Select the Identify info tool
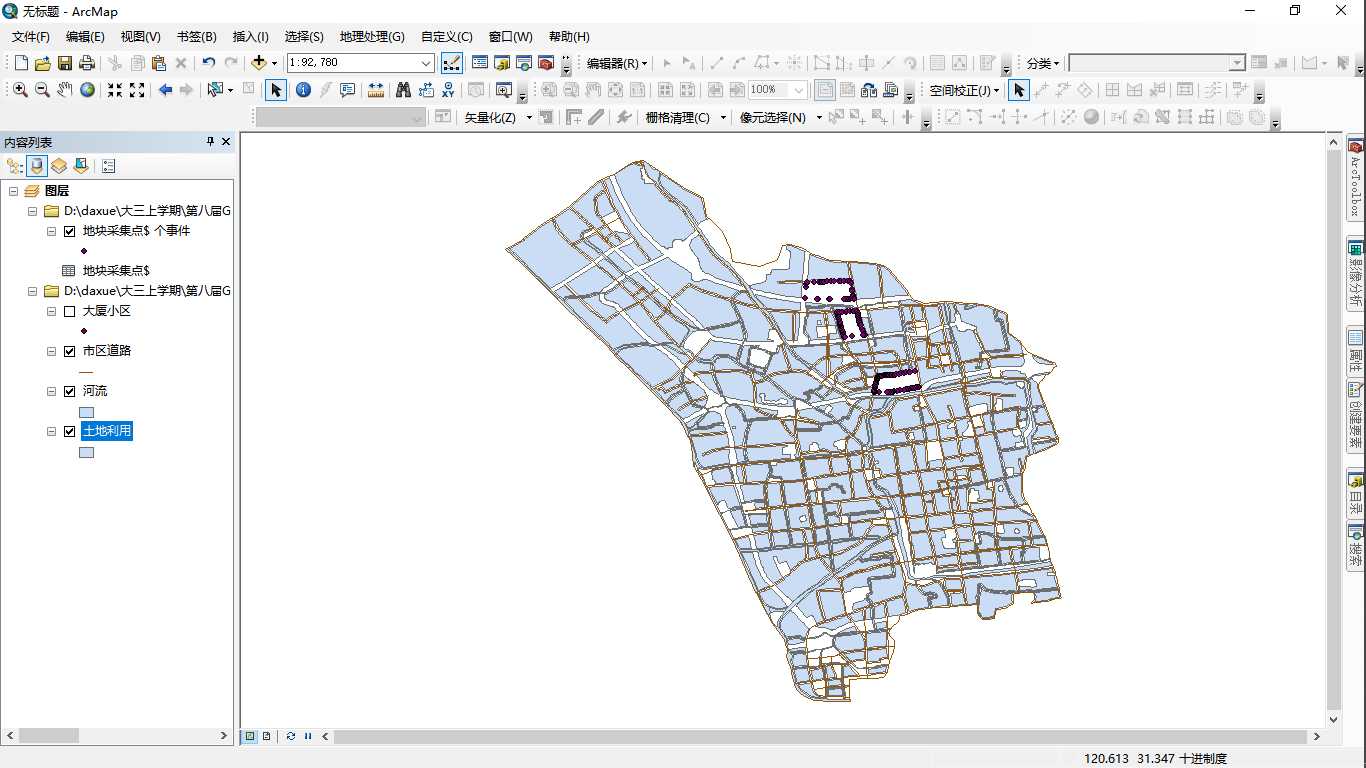Image resolution: width=1366 pixels, height=768 pixels. pos(303,90)
